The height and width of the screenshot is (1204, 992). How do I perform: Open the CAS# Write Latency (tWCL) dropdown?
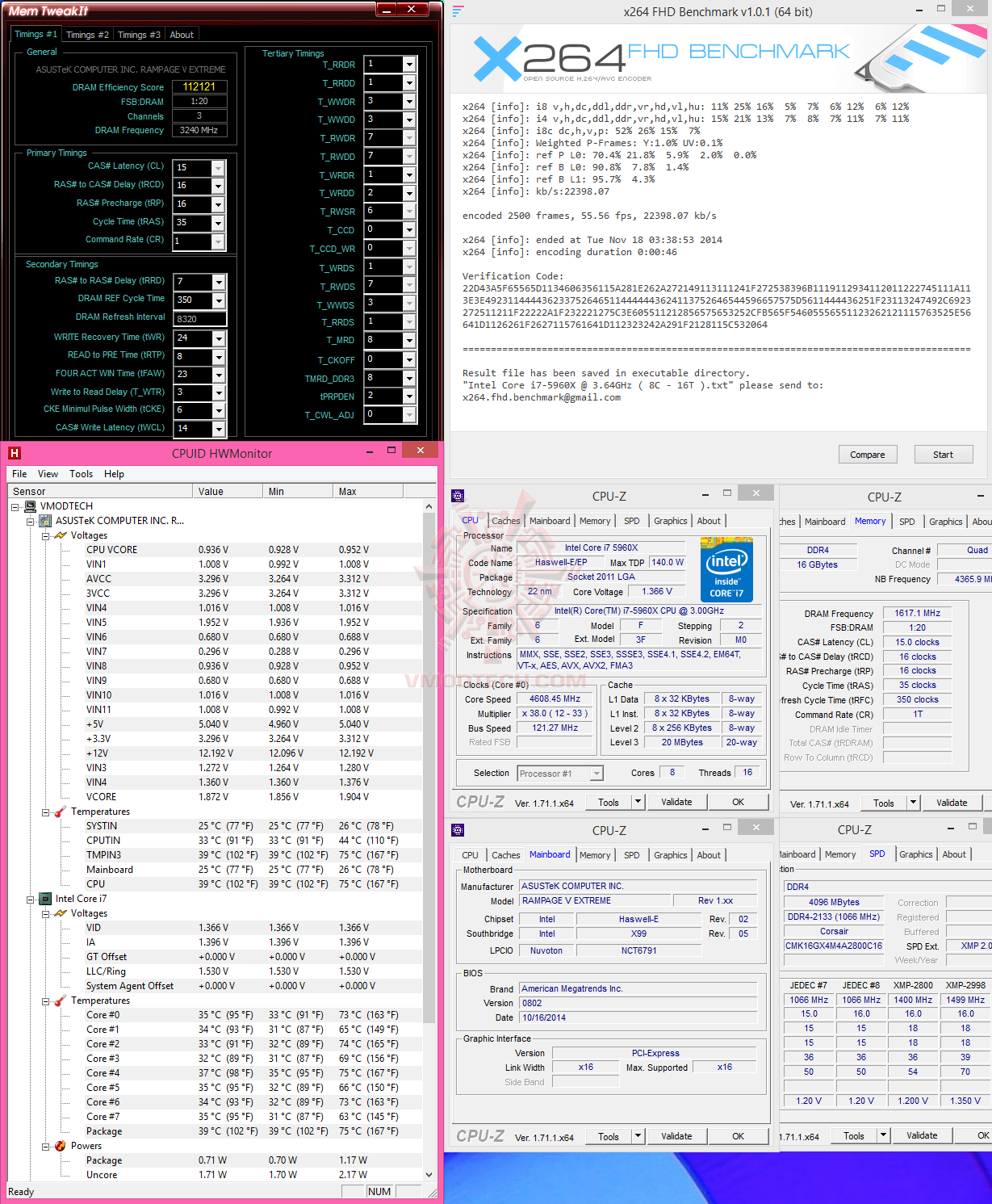pyautogui.click(x=218, y=429)
